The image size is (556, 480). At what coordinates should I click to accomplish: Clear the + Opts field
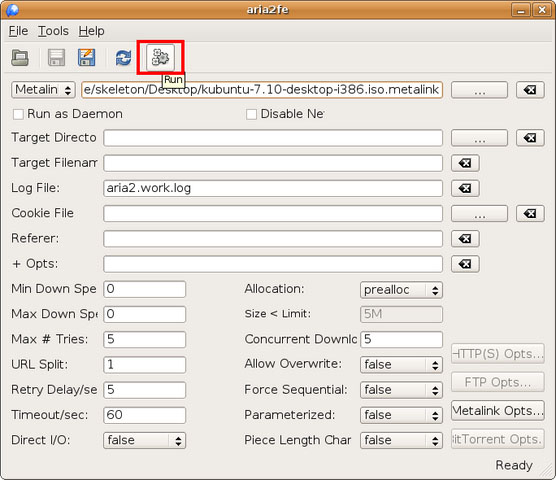click(x=465, y=264)
